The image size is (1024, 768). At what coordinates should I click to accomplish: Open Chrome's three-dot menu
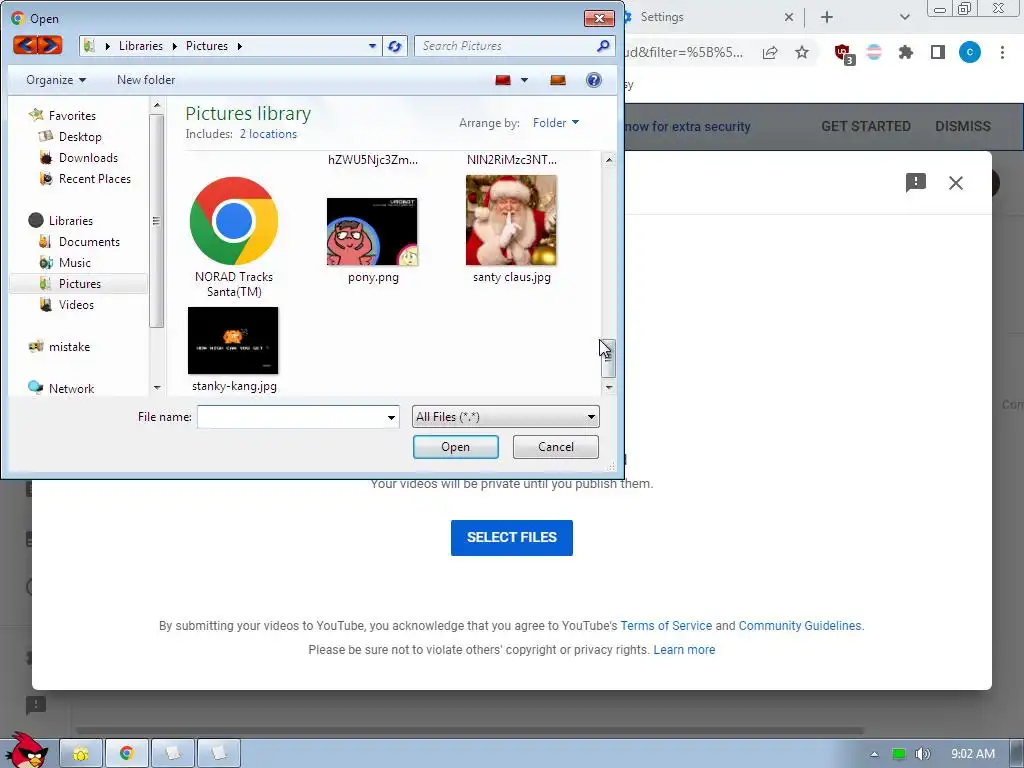point(1002,52)
